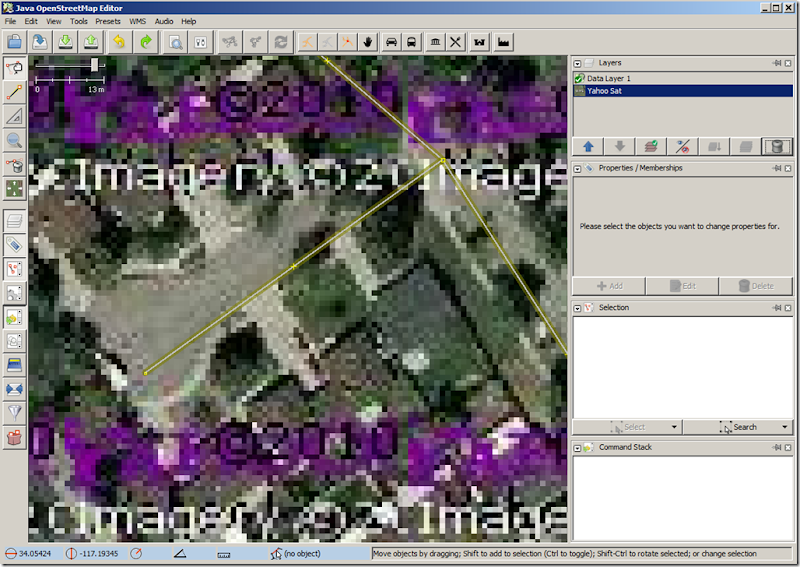This screenshot has height=567, width=800.
Task: Choose the factory preset icon
Action: pos(504,42)
